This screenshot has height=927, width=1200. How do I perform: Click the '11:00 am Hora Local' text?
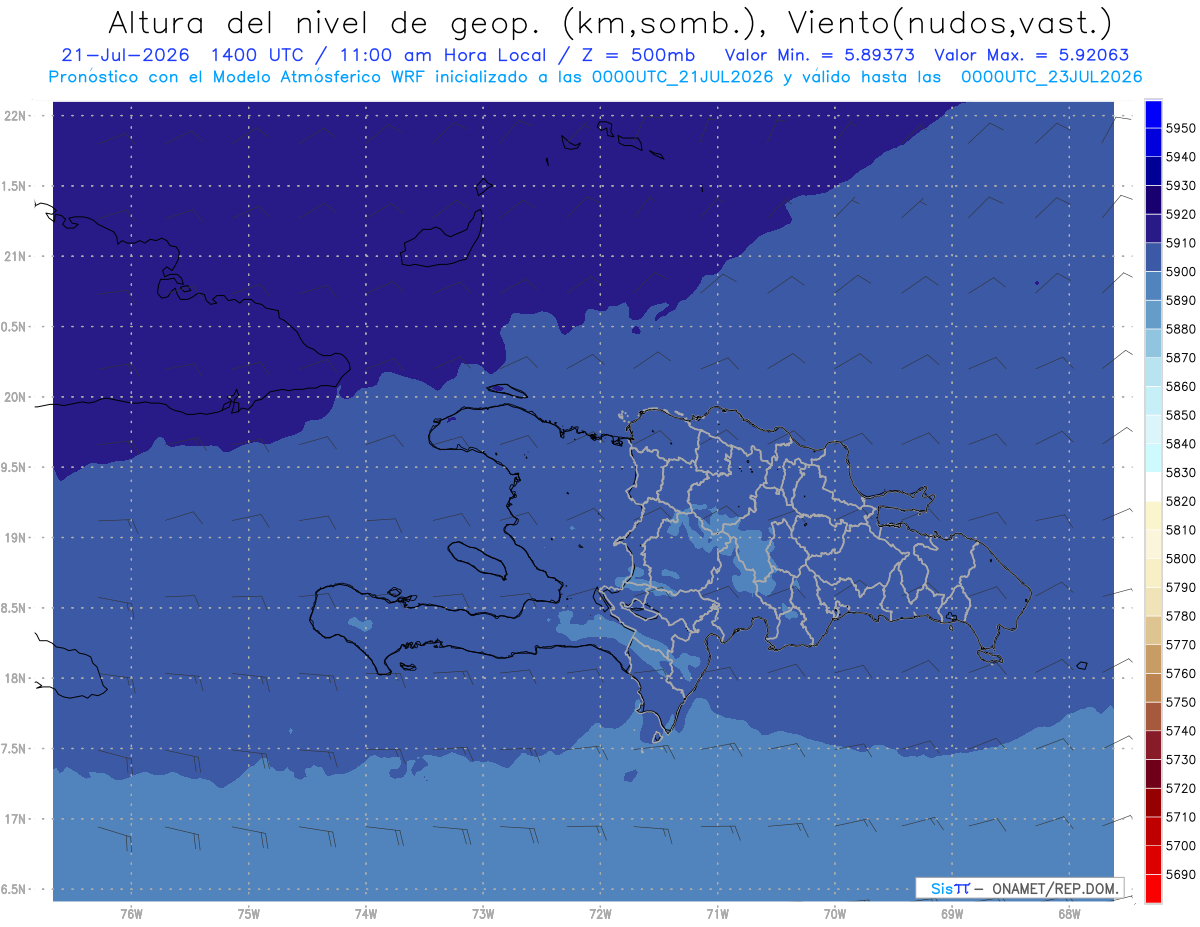(x=434, y=56)
